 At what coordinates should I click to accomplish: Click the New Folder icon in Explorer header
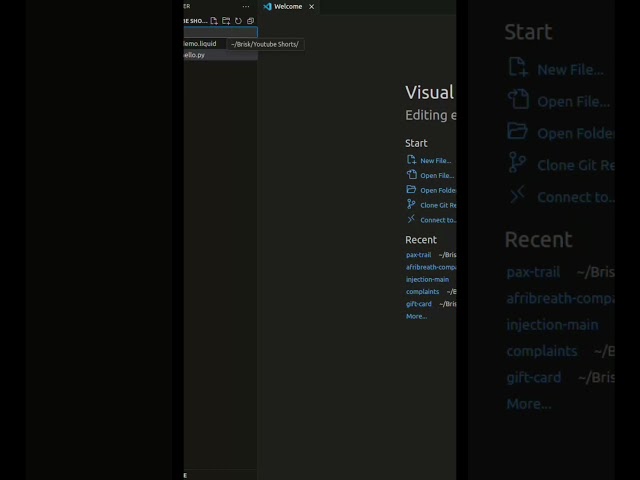226,21
